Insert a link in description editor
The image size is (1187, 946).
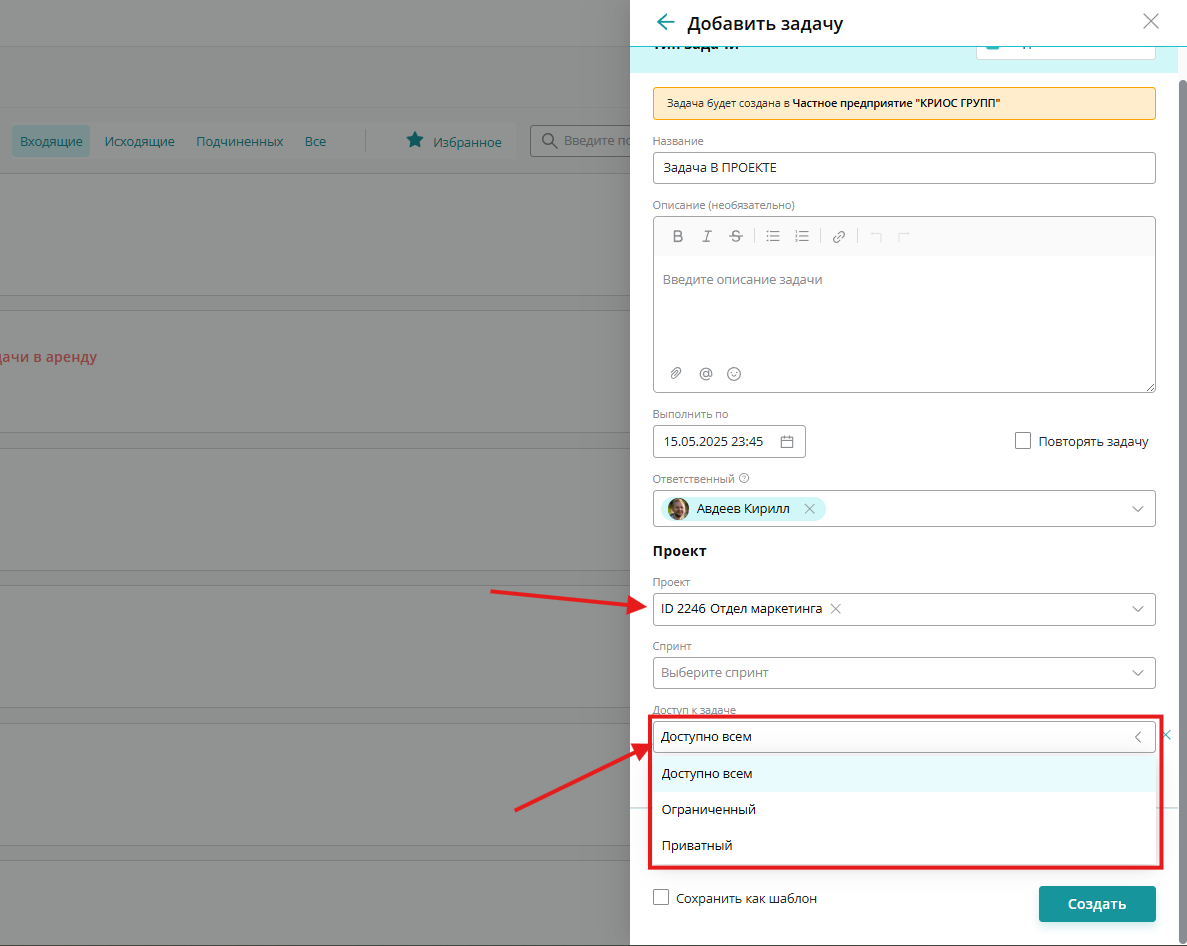(x=838, y=236)
